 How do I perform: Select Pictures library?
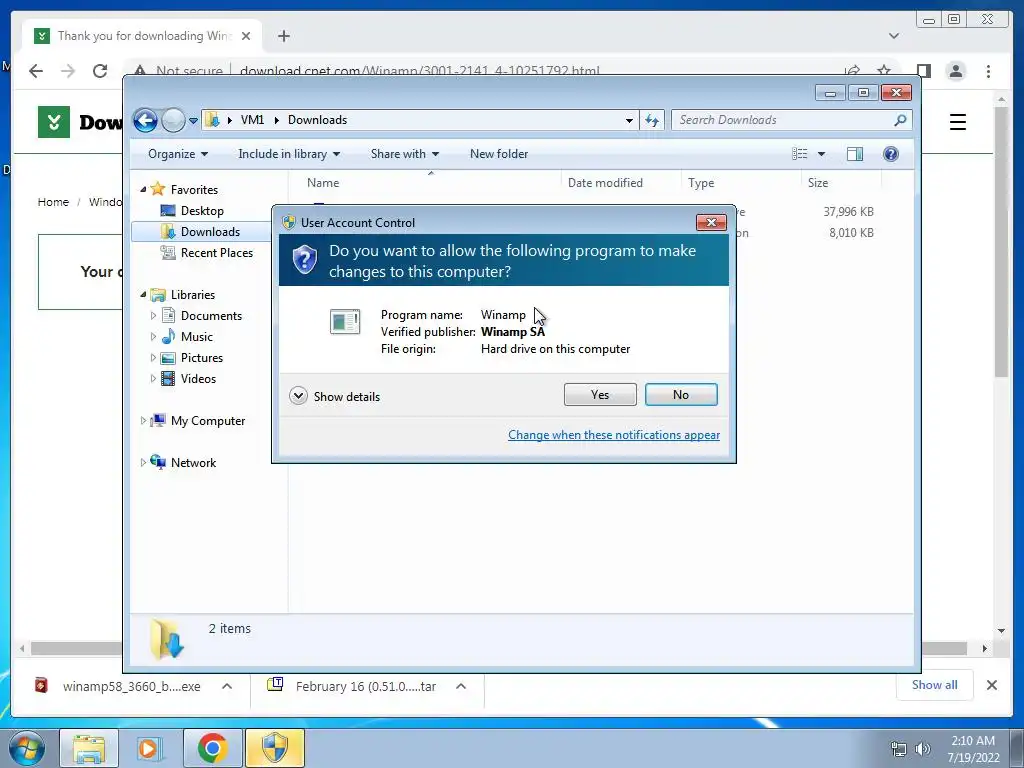click(201, 358)
